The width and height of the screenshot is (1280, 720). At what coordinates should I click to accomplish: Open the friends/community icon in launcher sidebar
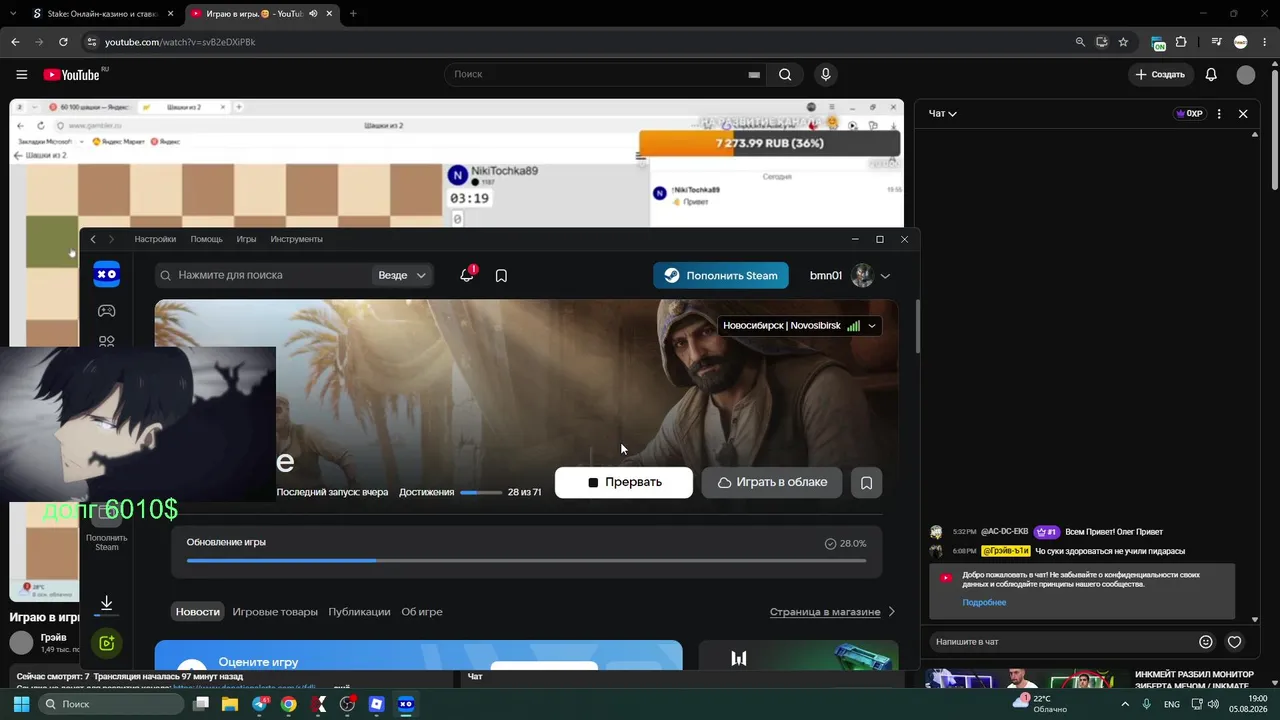(x=106, y=341)
